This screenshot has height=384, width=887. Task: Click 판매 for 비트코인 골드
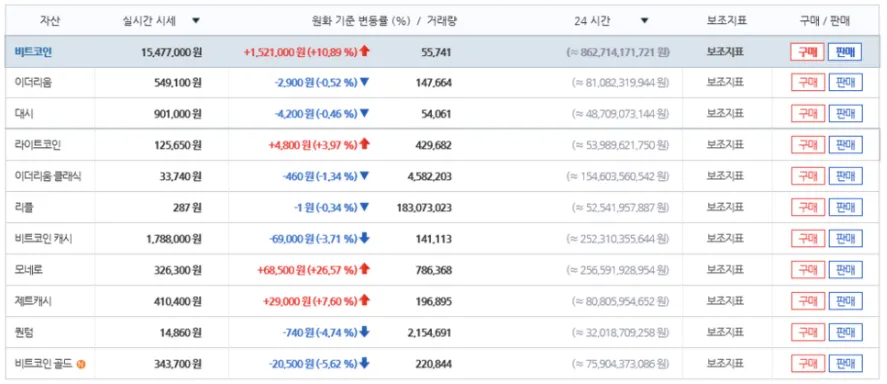[x=845, y=364]
